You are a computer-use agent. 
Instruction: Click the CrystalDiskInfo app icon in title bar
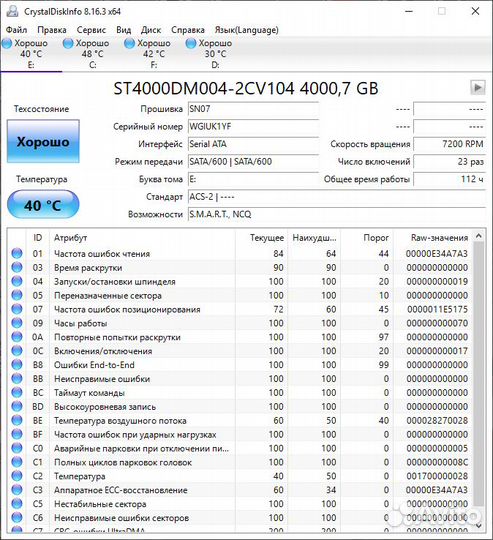pos(12,11)
